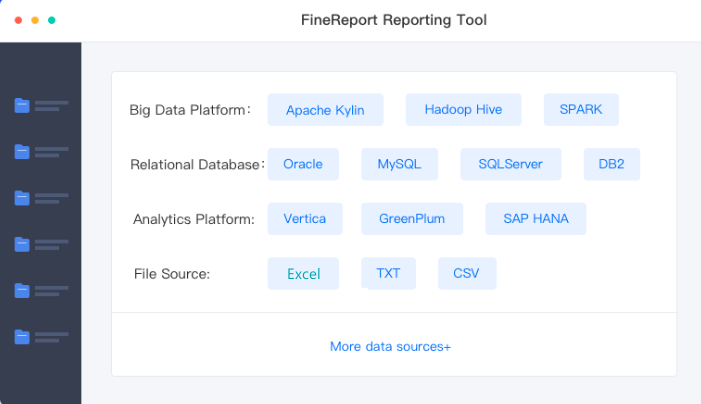Choose the fourth folder icon in sidebar
Viewport: 701px width, 404px height.
pos(22,244)
